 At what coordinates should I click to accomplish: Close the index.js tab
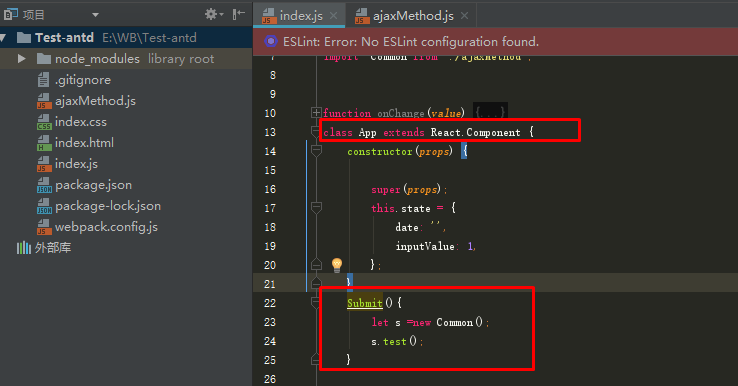click(334, 16)
